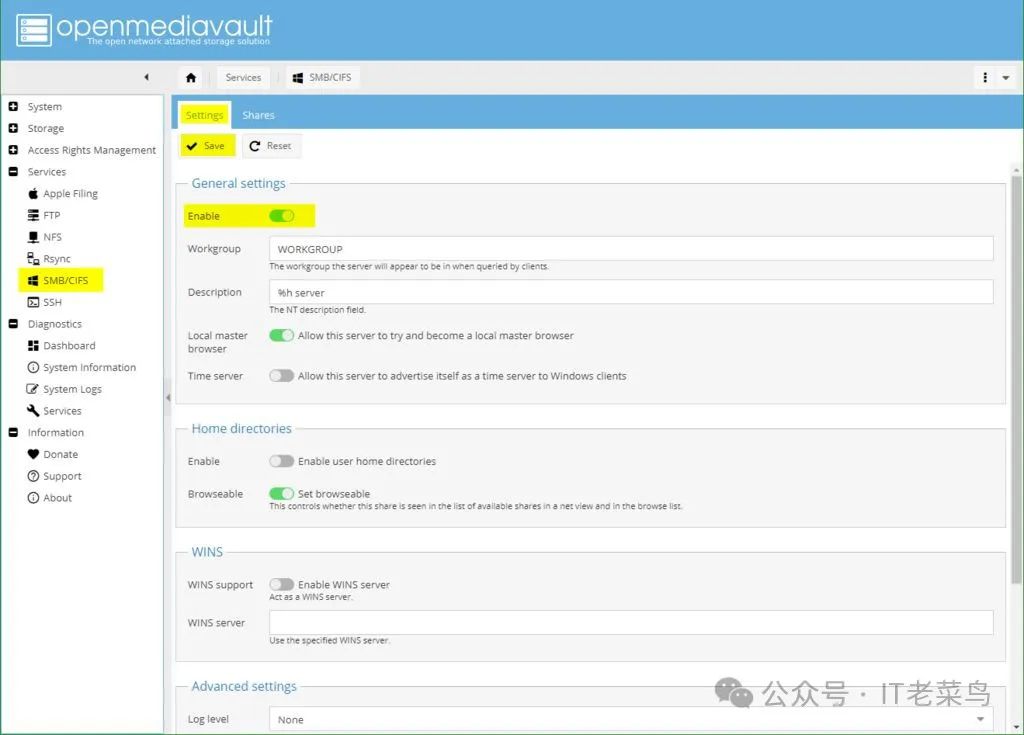Switch to the Shares tab
Viewport: 1024px width, 735px height.
click(x=259, y=115)
